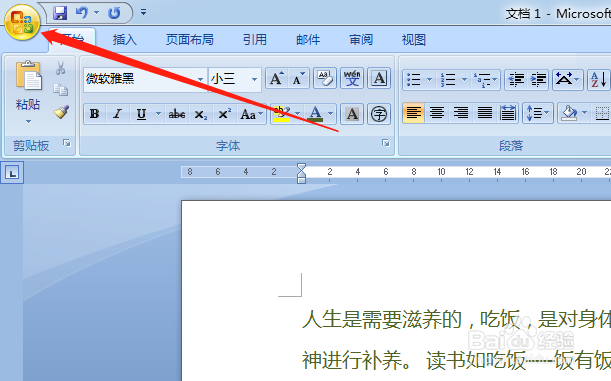This screenshot has width=611, height=381.
Task: Undo the last action
Action: pos(82,13)
